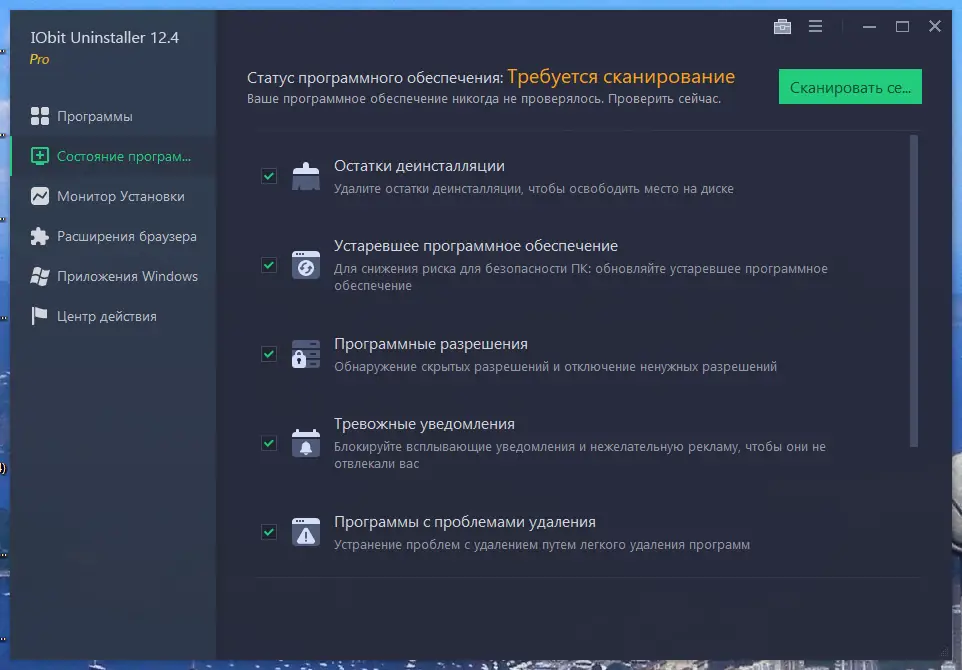Click the Тревожные уведомления bell icon

point(305,443)
